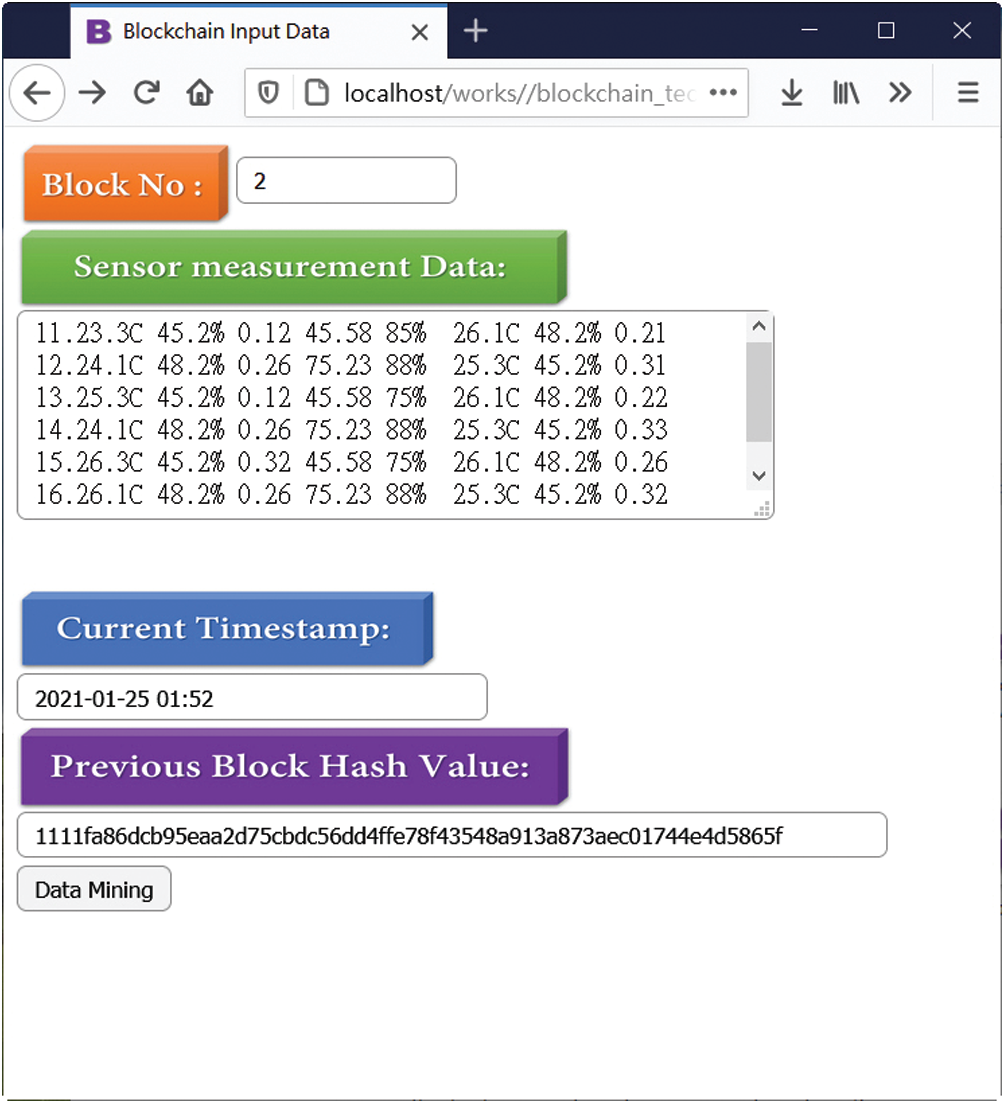
Task: Open the tracking protection shield icon
Action: click(x=269, y=93)
